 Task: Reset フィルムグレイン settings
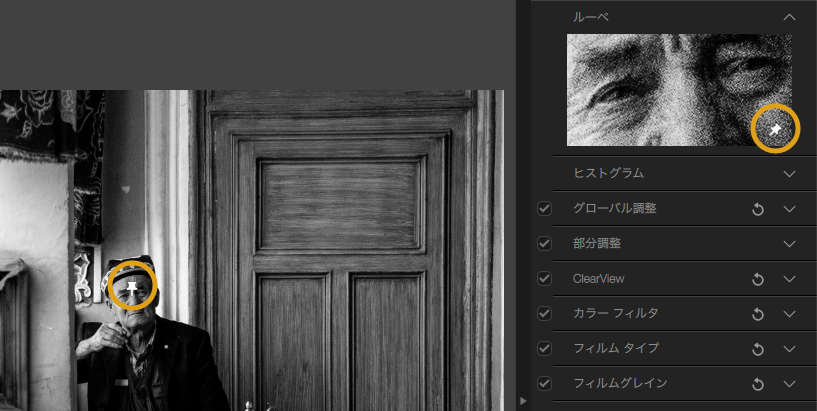(x=758, y=384)
